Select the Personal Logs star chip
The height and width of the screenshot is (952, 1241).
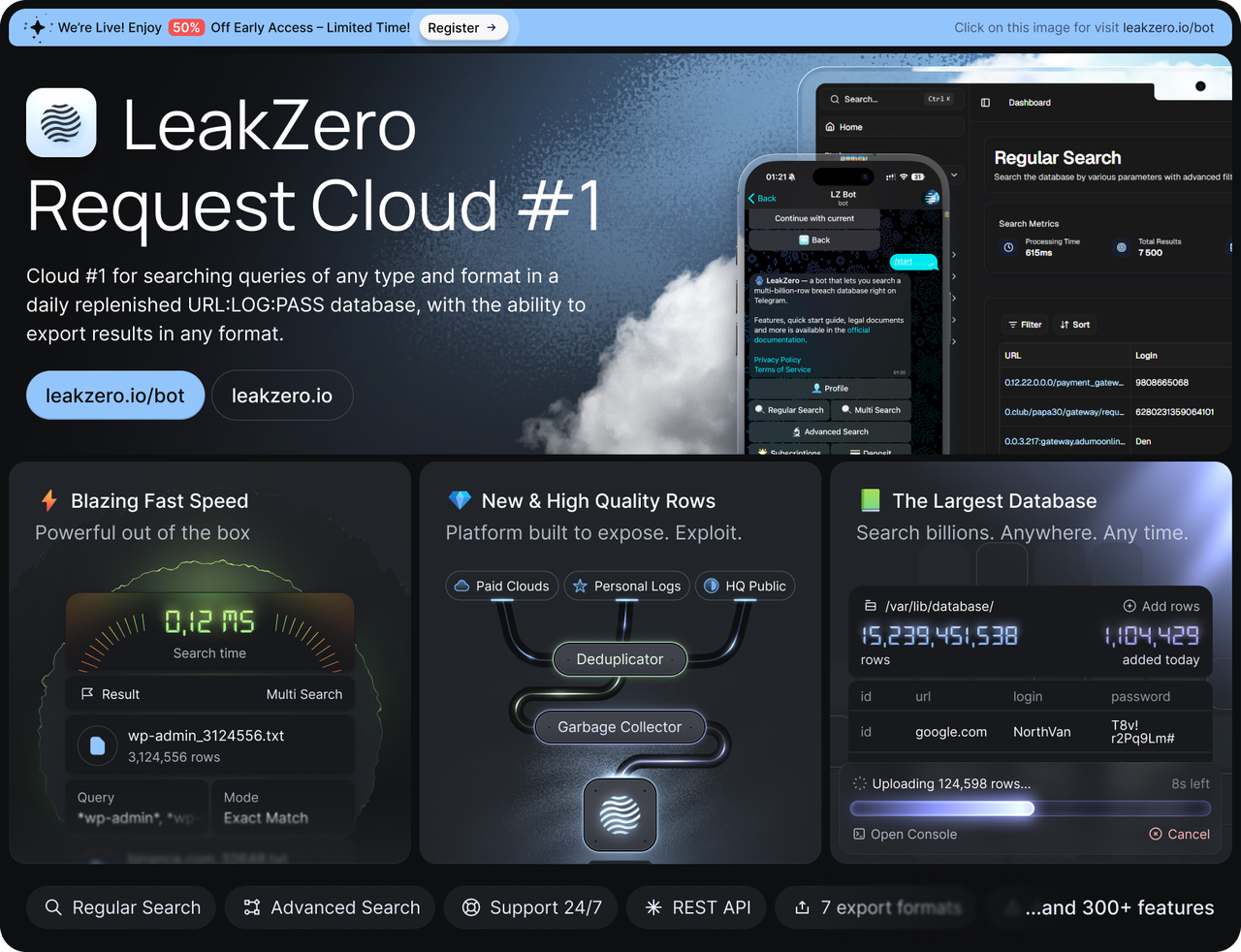pos(627,586)
